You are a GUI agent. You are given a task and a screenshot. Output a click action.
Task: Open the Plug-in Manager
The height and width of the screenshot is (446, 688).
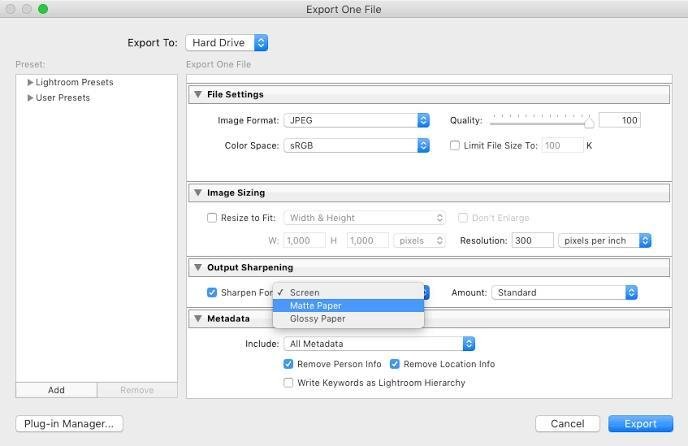point(69,424)
